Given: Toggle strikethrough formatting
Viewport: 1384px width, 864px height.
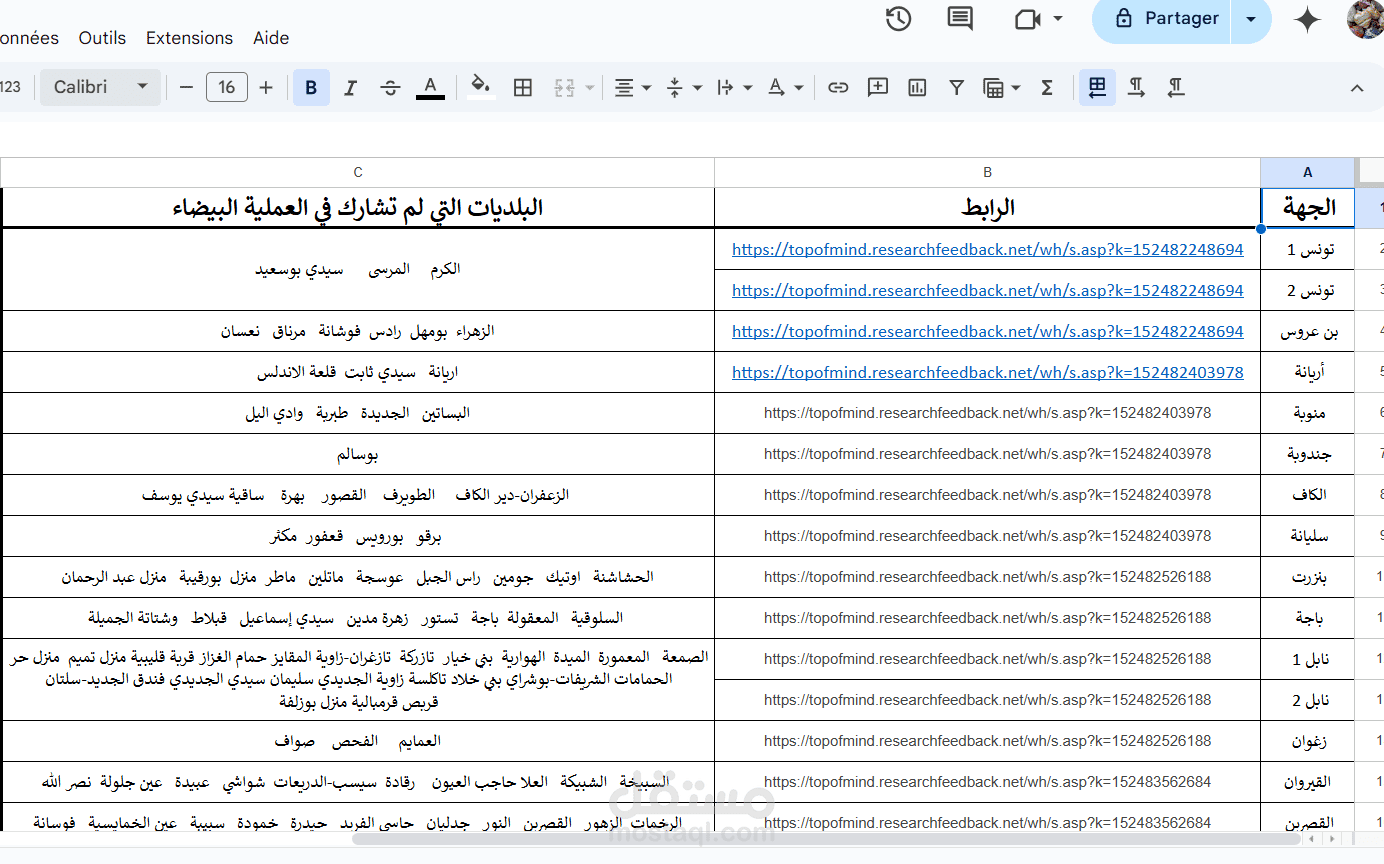Looking at the screenshot, I should 390,88.
